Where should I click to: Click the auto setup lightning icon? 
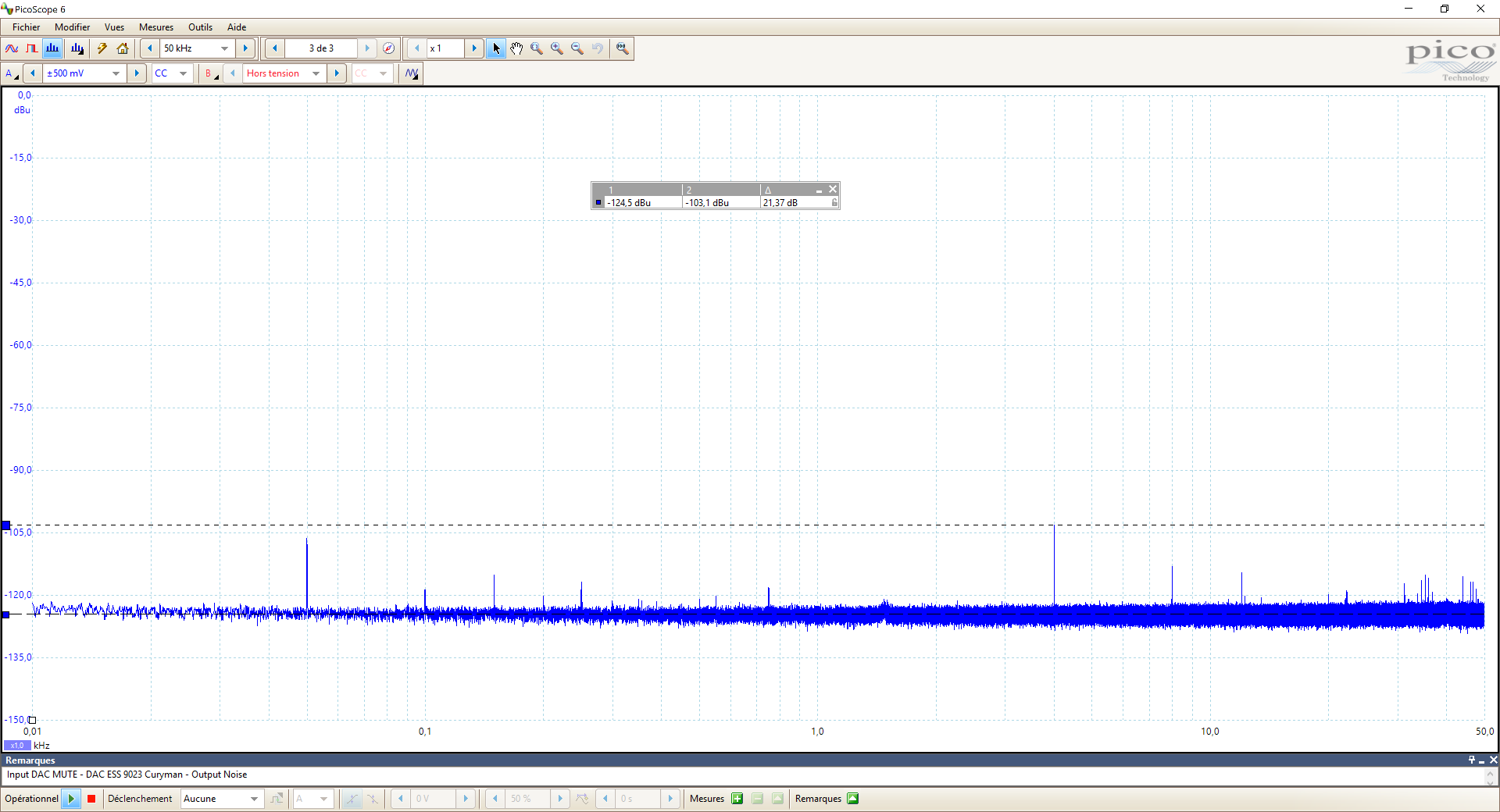pos(102,48)
